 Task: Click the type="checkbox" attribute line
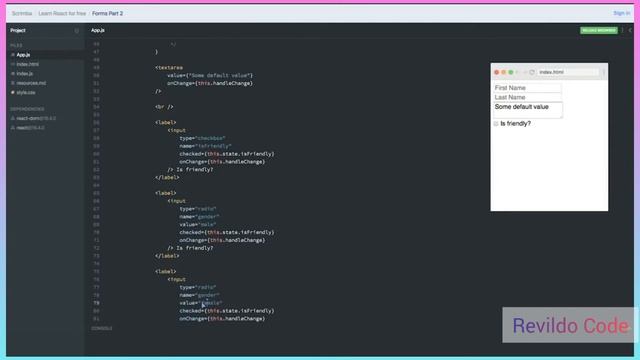coord(202,138)
